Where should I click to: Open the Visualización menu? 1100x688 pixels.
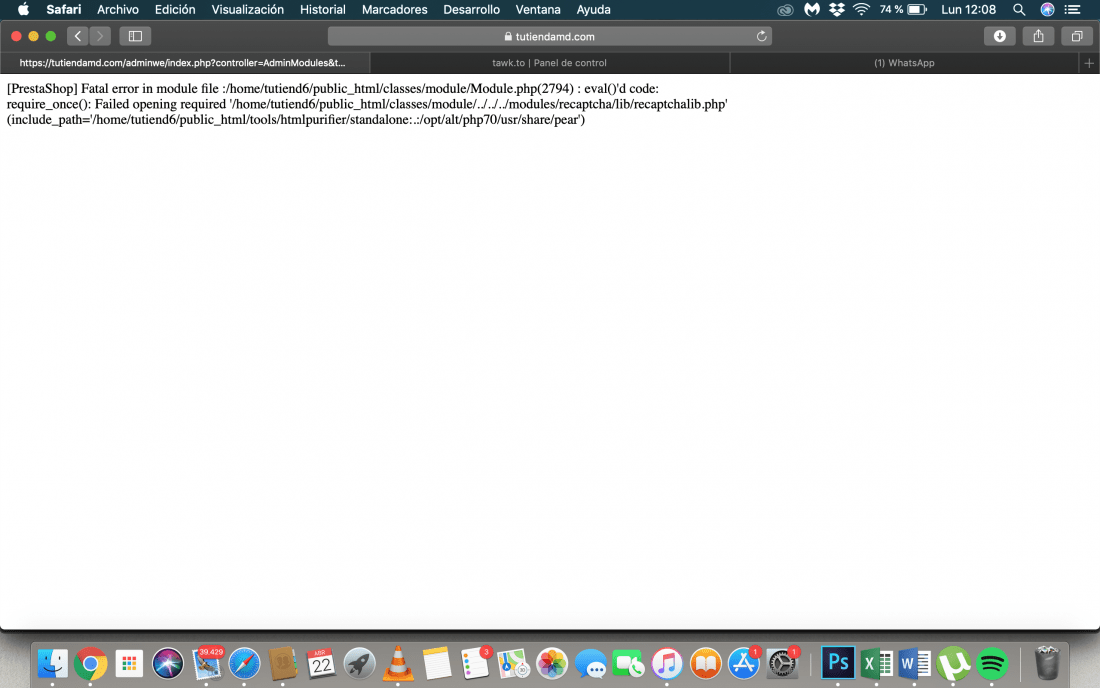coord(248,10)
